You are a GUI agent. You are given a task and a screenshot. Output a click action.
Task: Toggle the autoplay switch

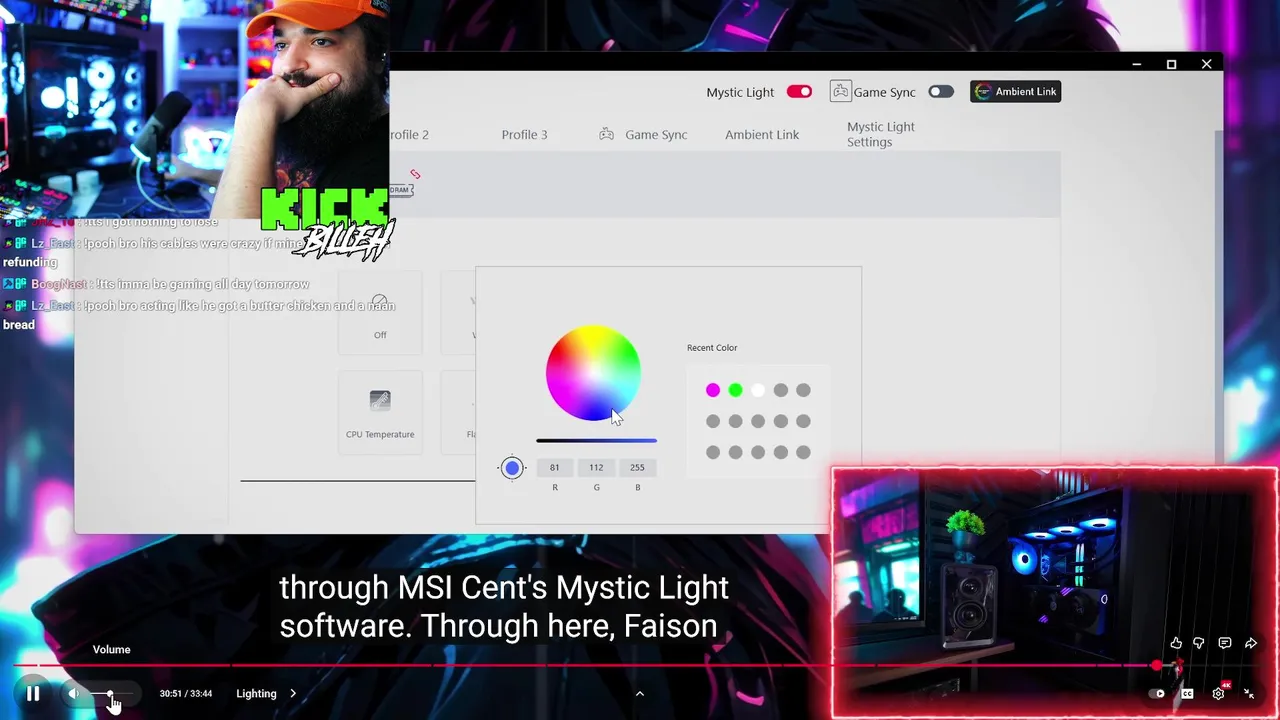(1158, 693)
